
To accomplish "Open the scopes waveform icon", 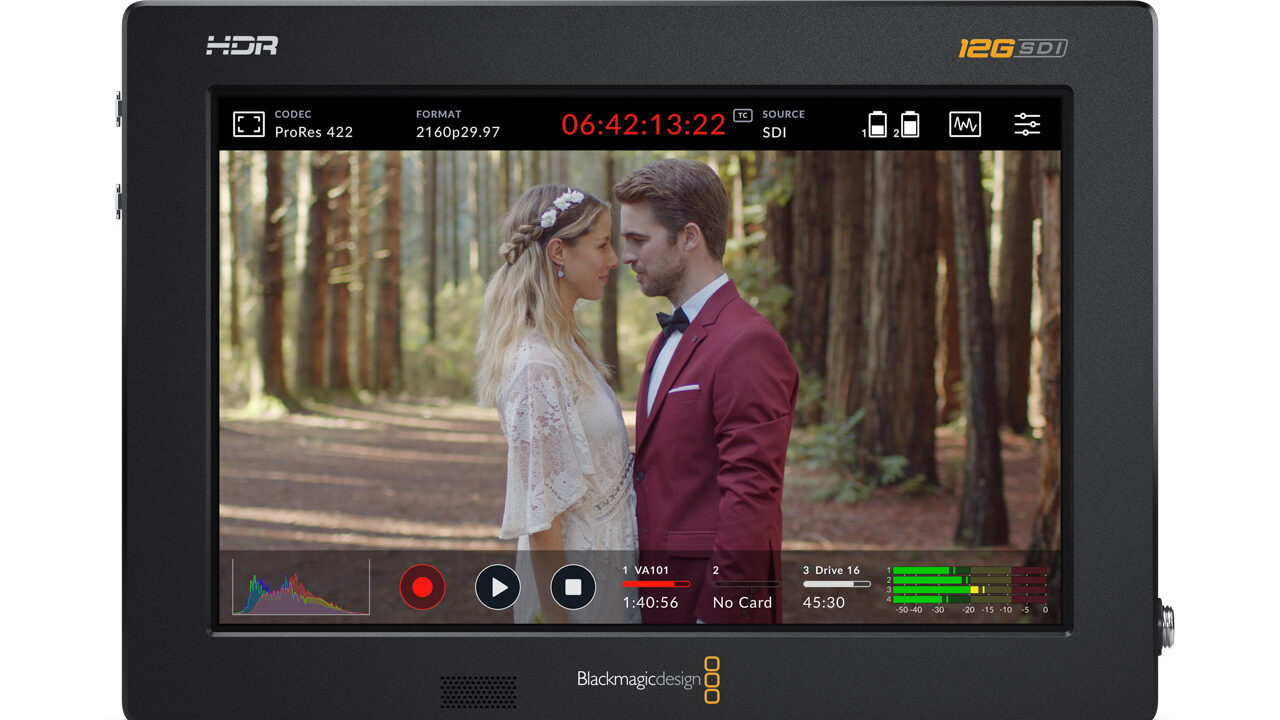I will pyautogui.click(x=965, y=124).
